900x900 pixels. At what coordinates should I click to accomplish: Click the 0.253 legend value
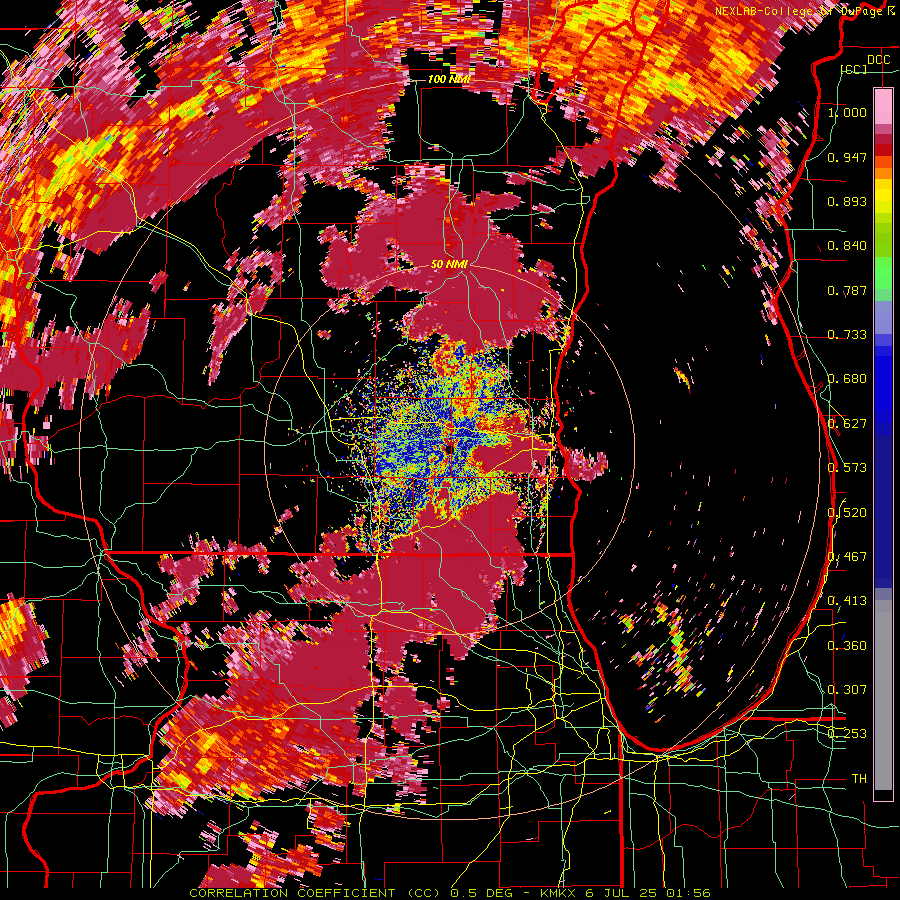[x=847, y=734]
